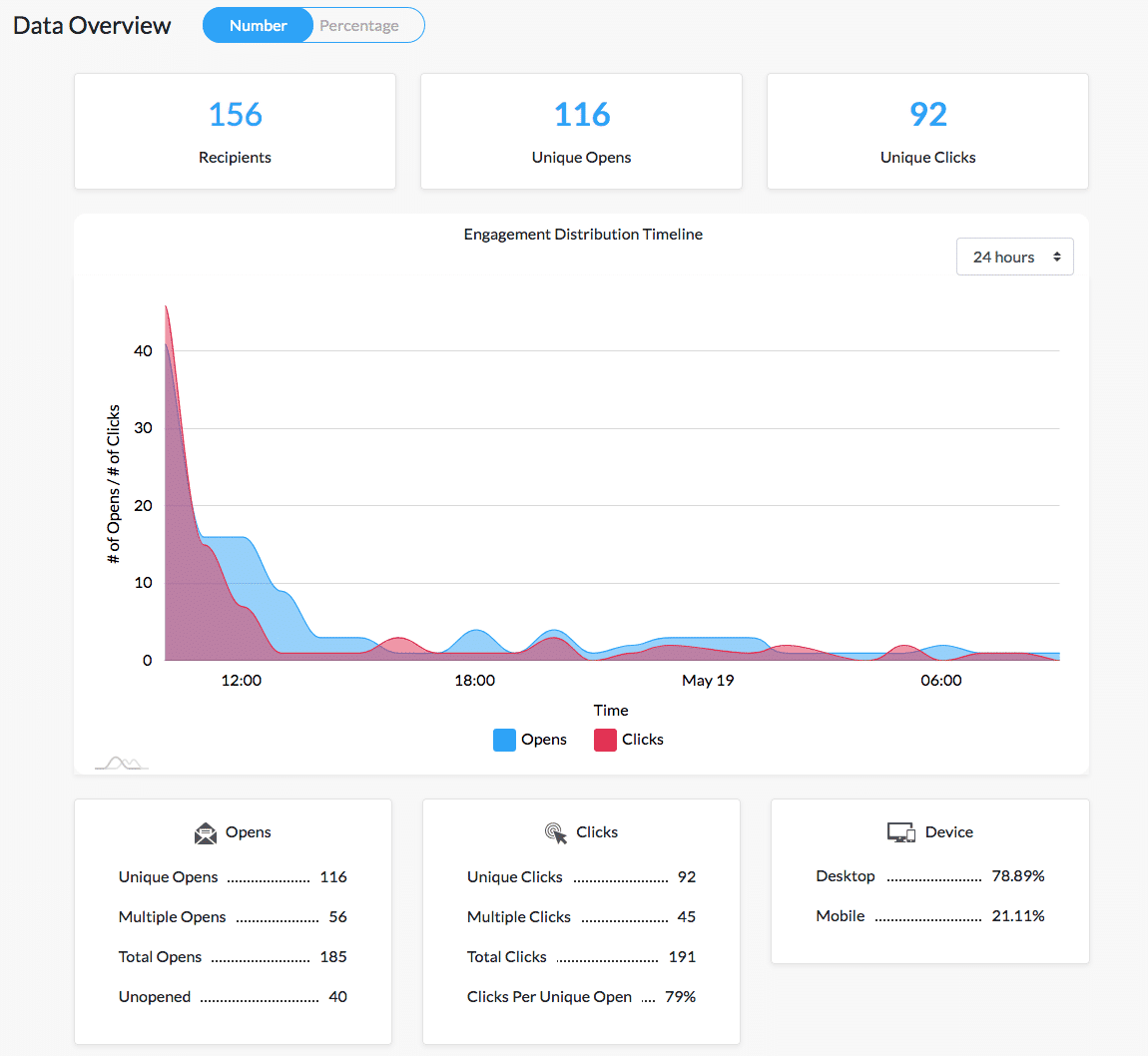Click the Total Clicks value 191
The height and width of the screenshot is (1056, 1148).
coord(683,957)
